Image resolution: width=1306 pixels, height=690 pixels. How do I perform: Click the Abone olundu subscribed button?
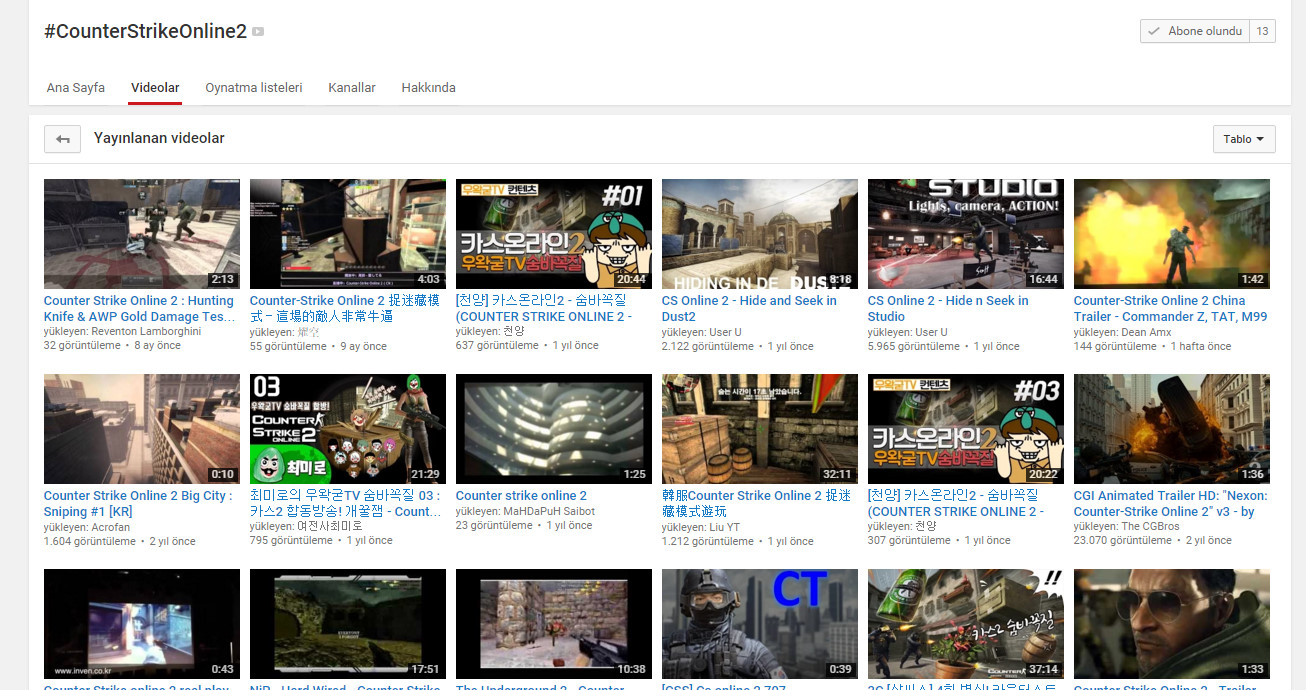click(1195, 31)
